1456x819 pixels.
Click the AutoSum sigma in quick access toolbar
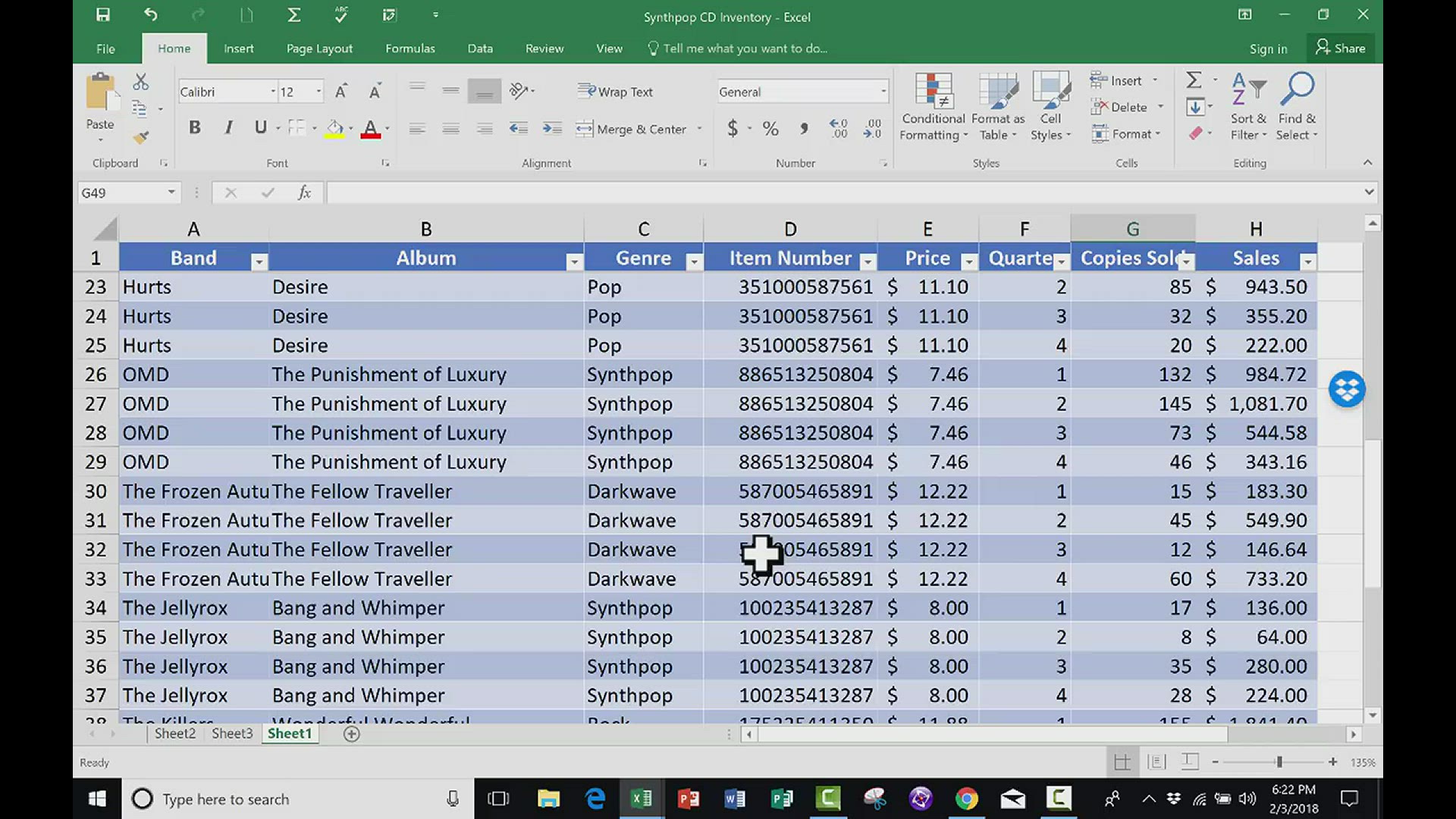(293, 14)
